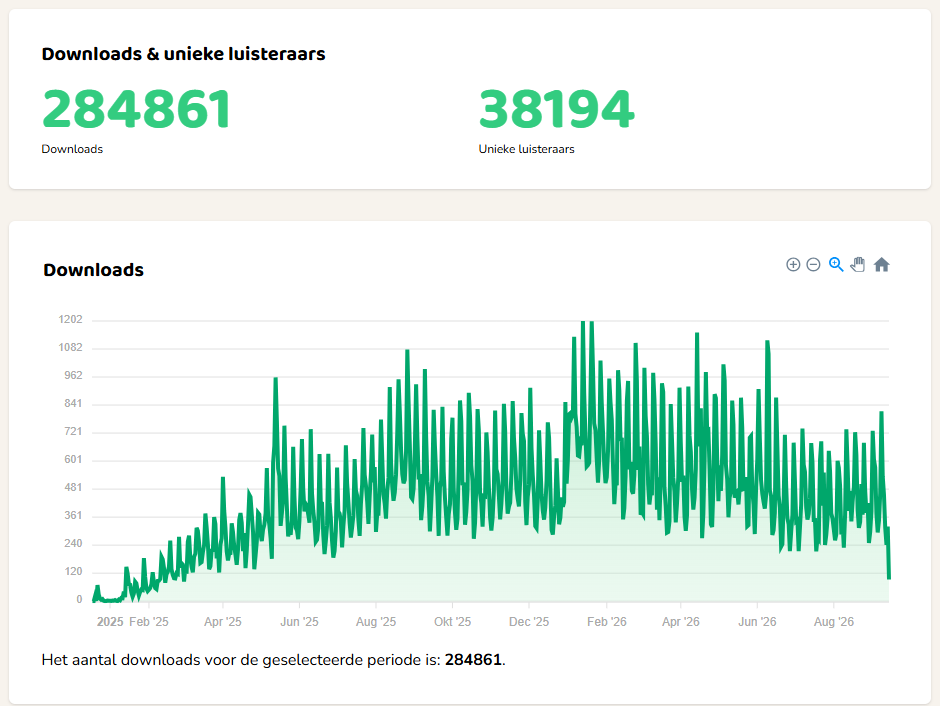Click the x-axis label 2025

click(110, 622)
